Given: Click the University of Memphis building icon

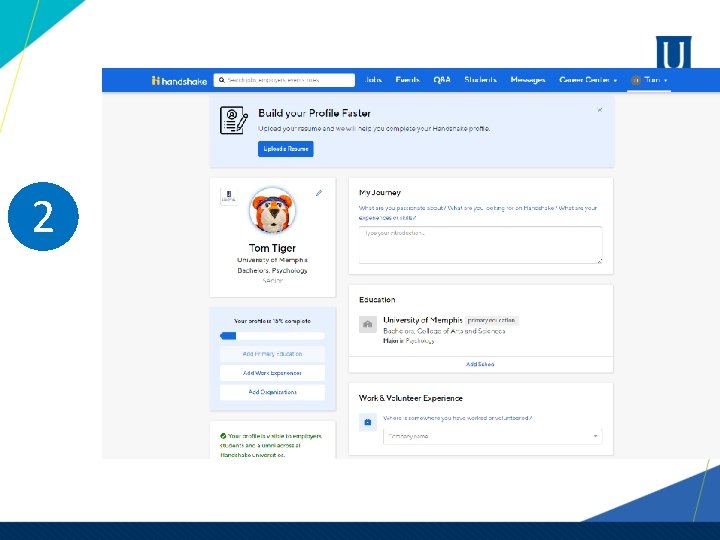Looking at the screenshot, I should coord(368,324).
